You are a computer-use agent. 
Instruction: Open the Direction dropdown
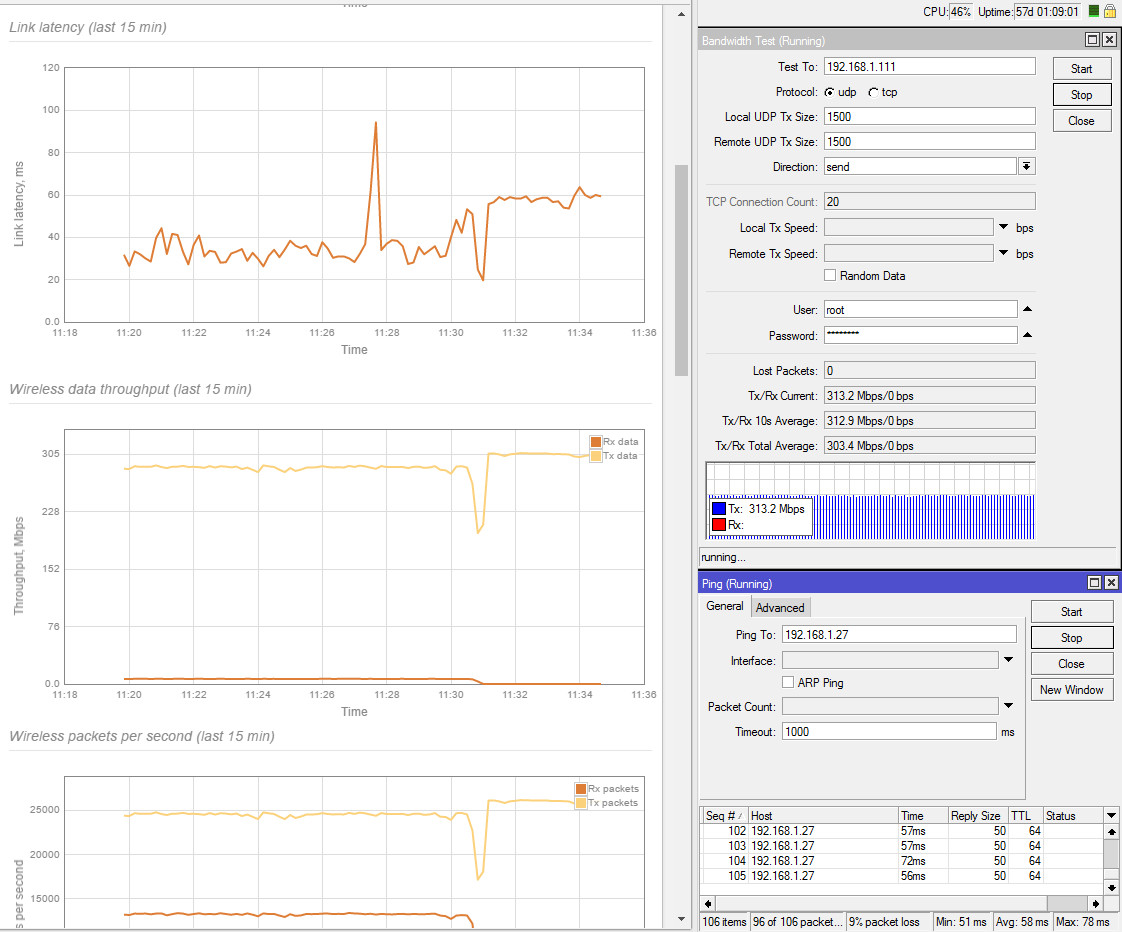pyautogui.click(x=1026, y=166)
